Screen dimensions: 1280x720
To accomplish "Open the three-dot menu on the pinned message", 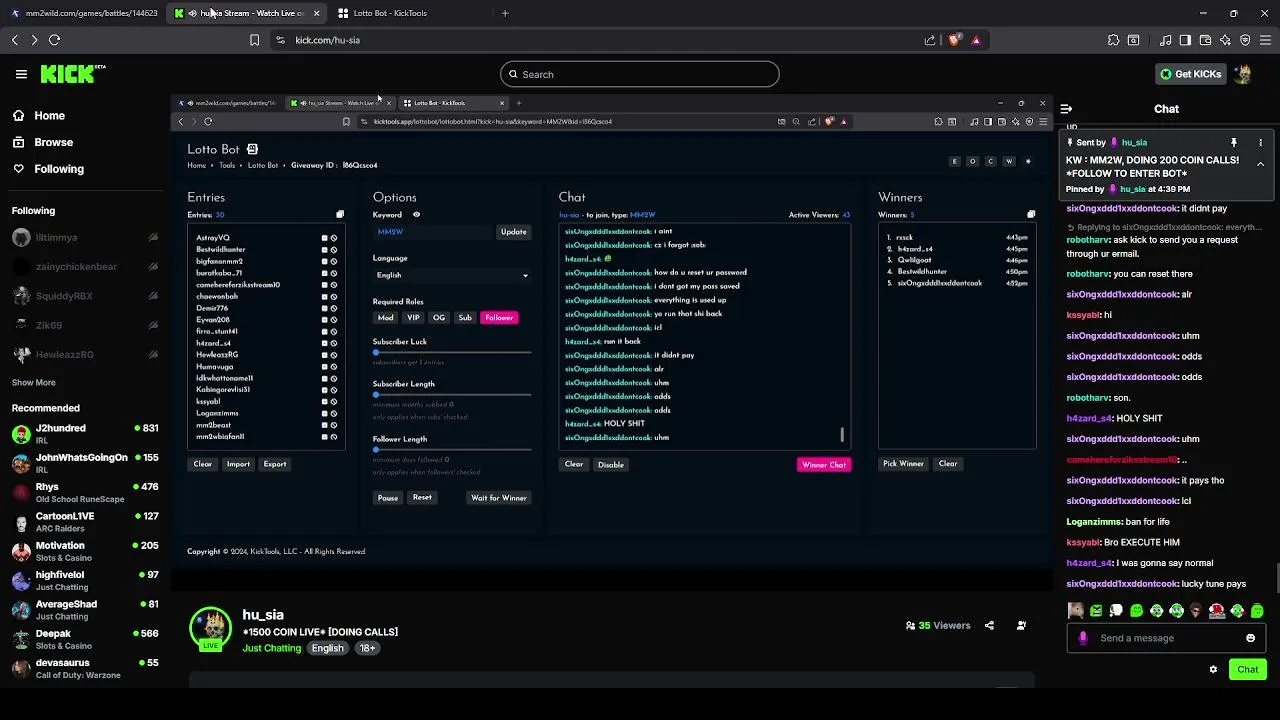I will tap(1260, 143).
